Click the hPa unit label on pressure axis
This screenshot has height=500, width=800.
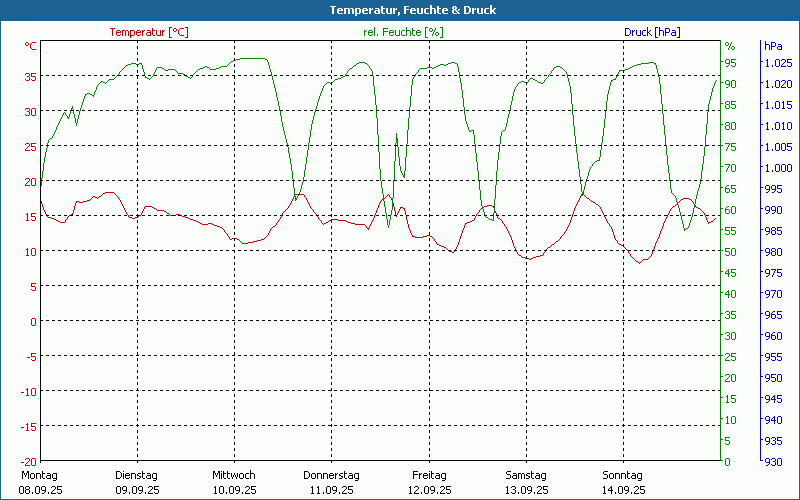[x=773, y=46]
